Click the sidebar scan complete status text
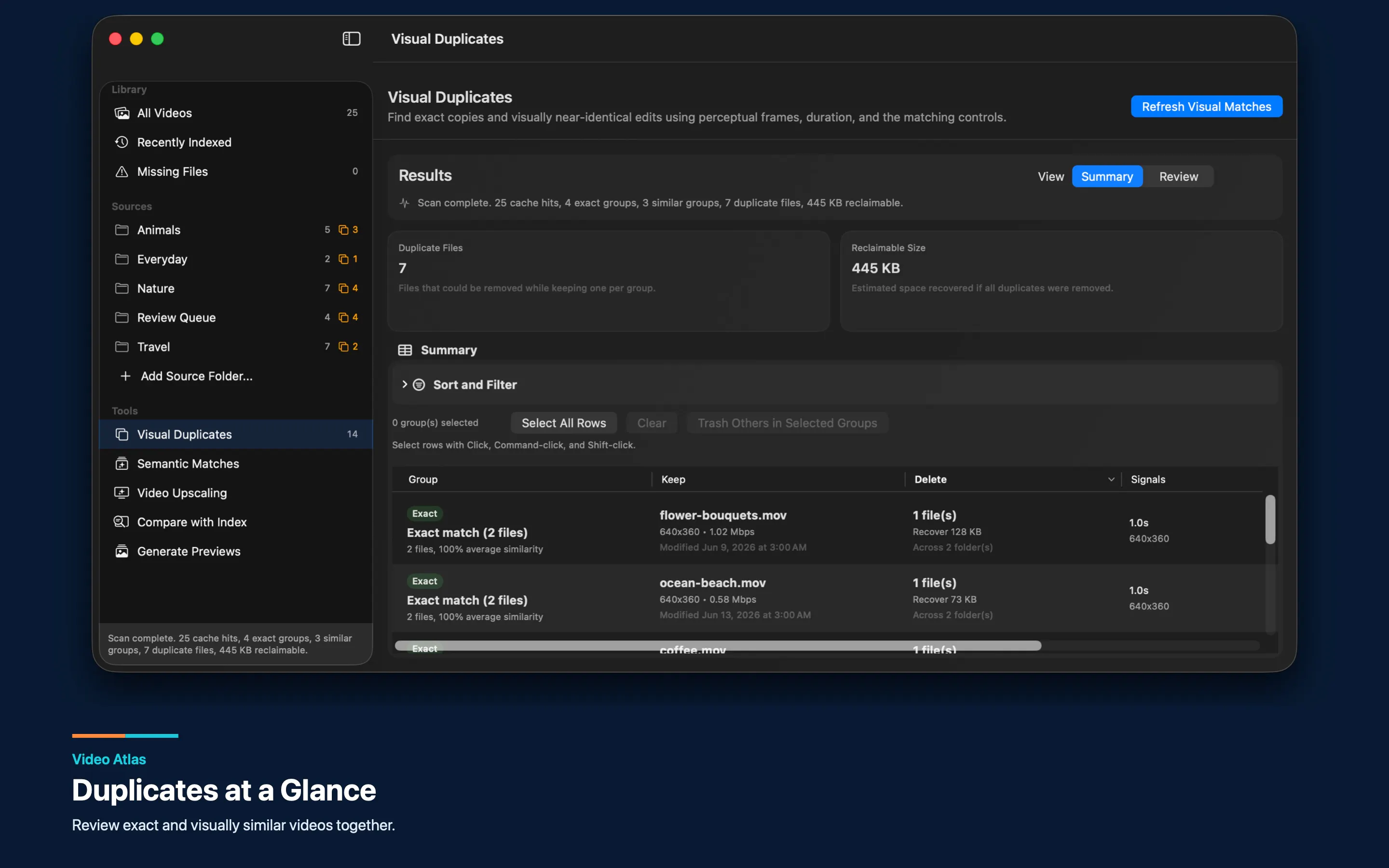 click(x=230, y=644)
